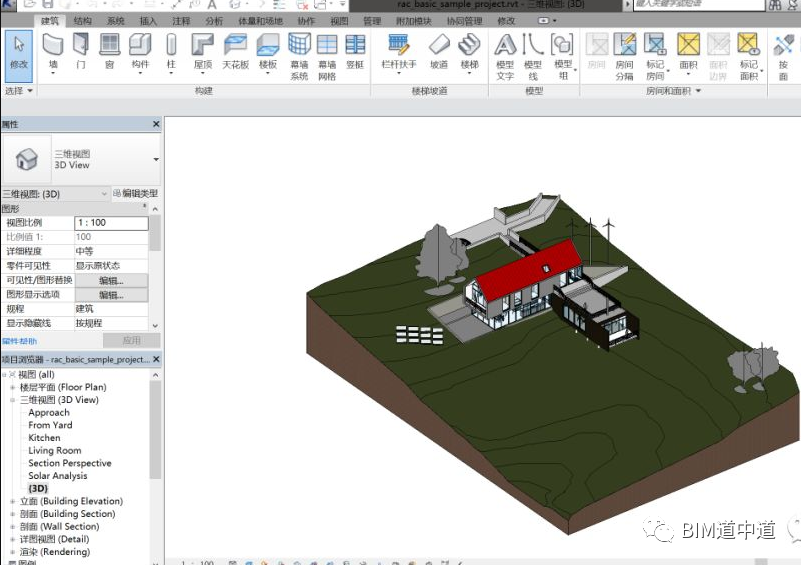Expand the 立面 (Building Elevation) node
This screenshot has height=565, width=801.
(x=12, y=501)
